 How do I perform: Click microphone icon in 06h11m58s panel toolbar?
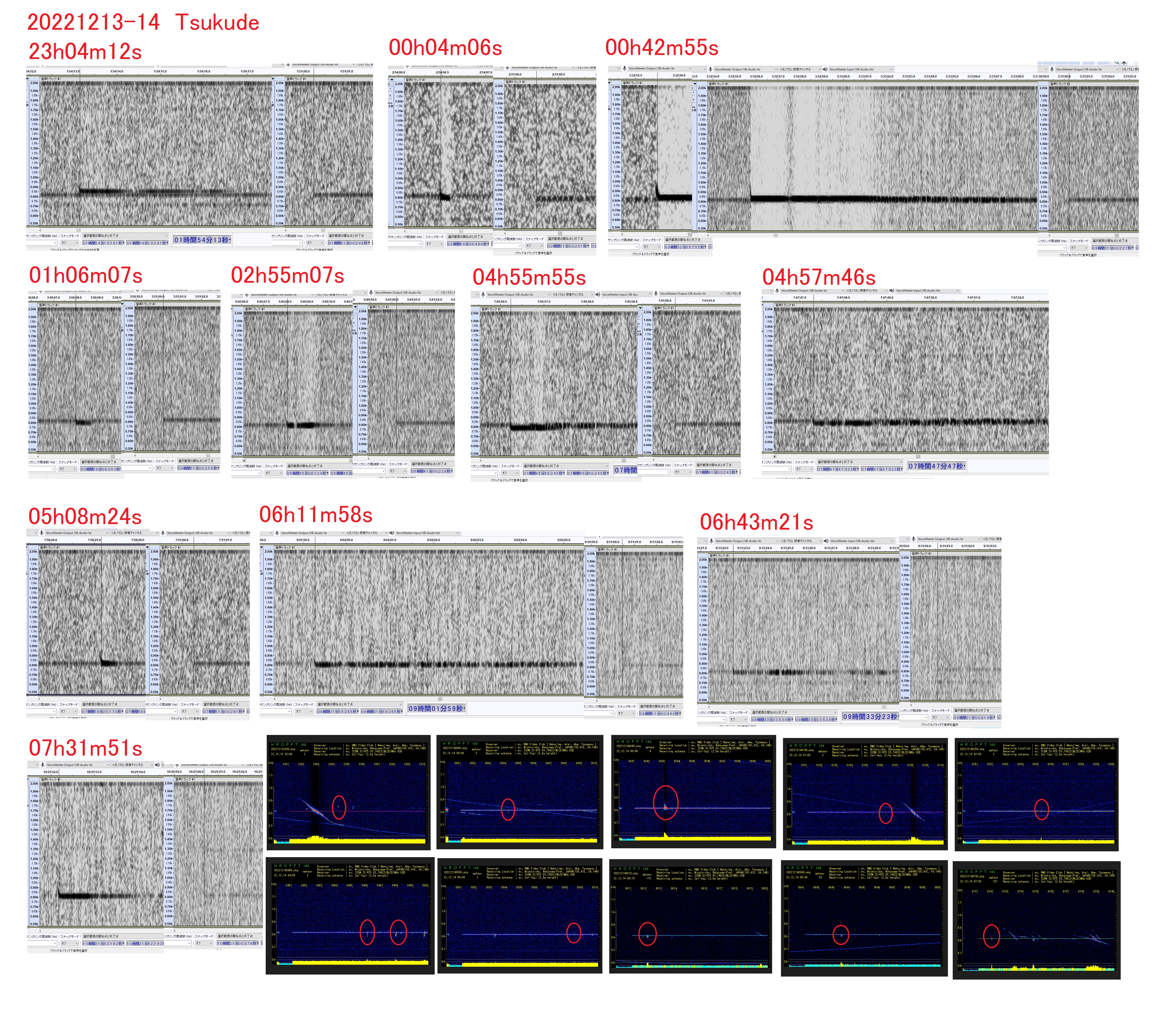277,533
